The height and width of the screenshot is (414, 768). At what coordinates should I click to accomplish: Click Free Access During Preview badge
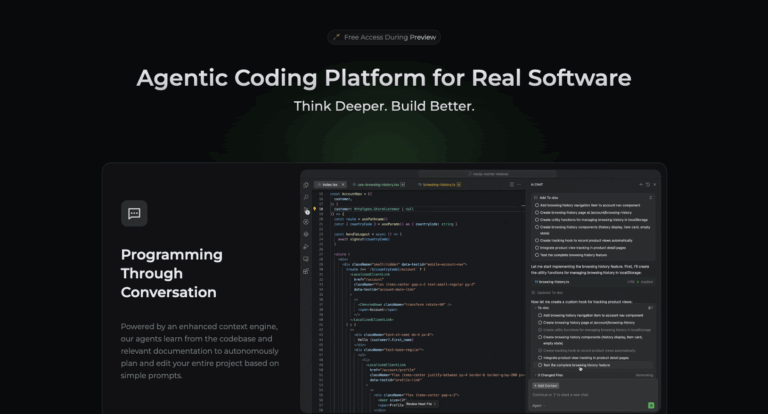click(384, 37)
